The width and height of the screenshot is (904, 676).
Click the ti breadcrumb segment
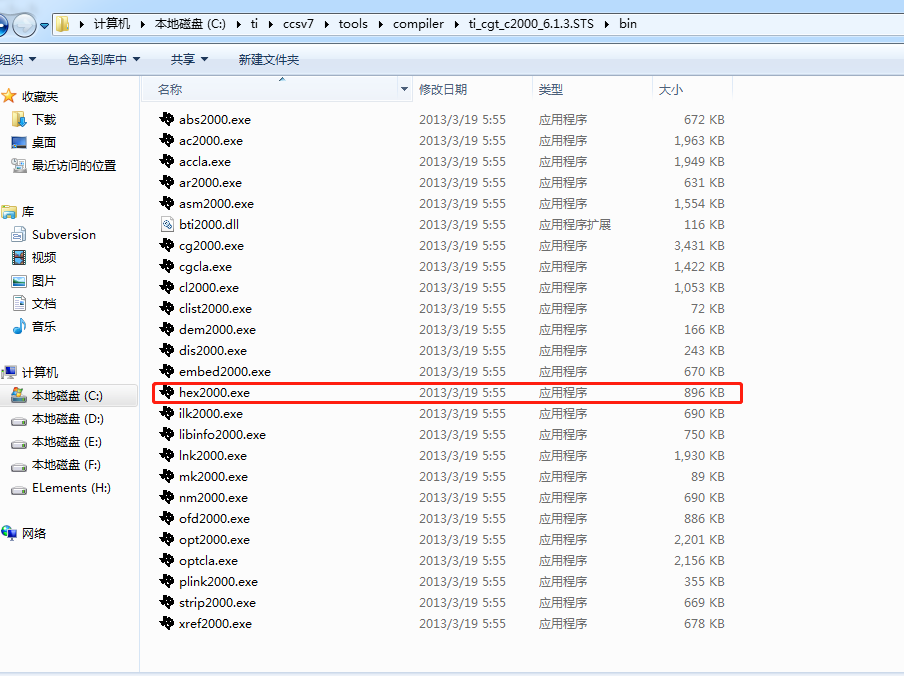click(254, 24)
